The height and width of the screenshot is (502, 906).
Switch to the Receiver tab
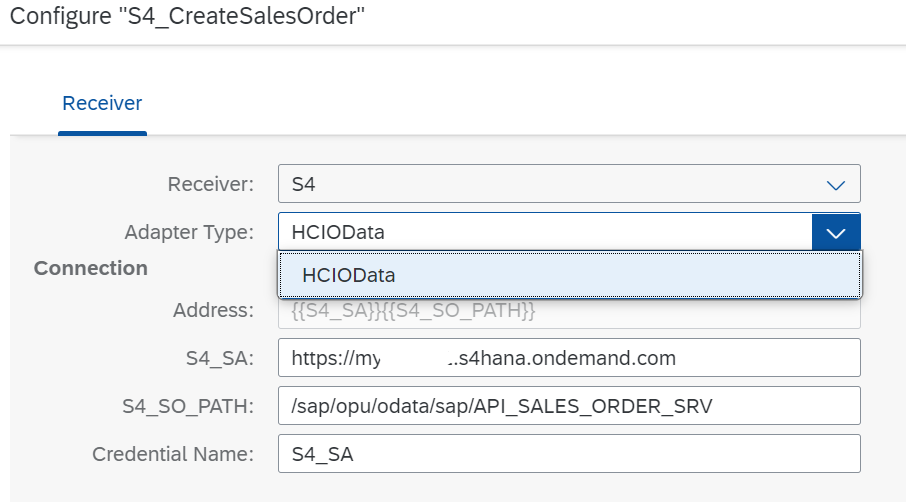click(102, 103)
